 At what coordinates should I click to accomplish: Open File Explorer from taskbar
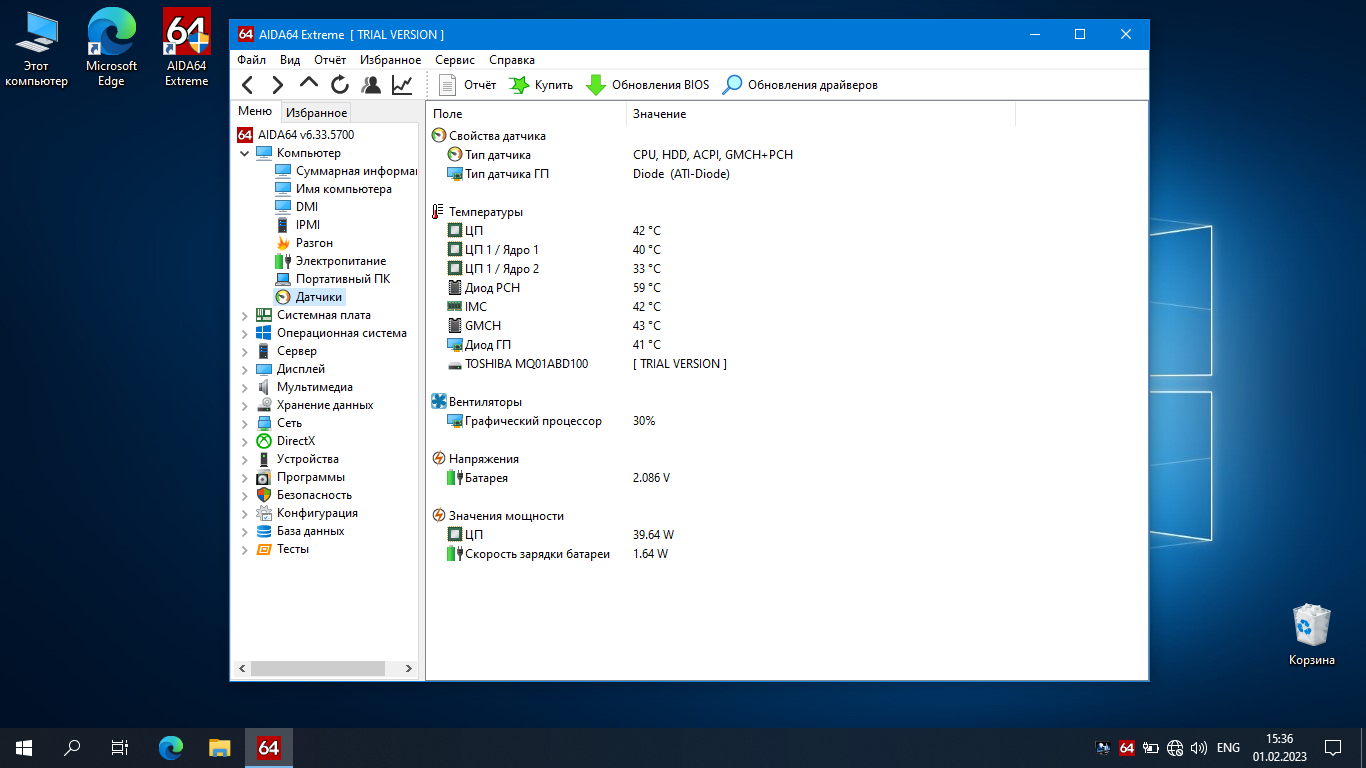pyautogui.click(x=220, y=747)
